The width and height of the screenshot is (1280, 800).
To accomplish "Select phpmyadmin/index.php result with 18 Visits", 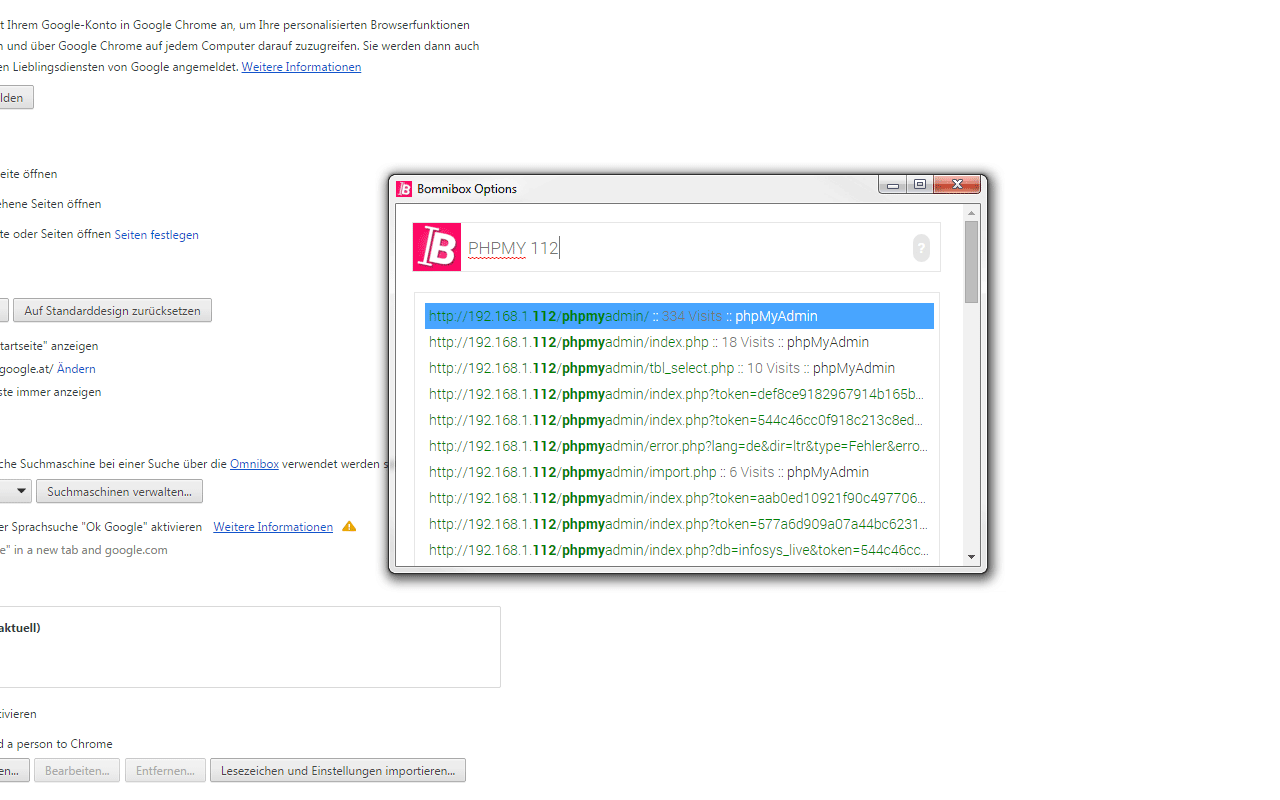I will 679,342.
